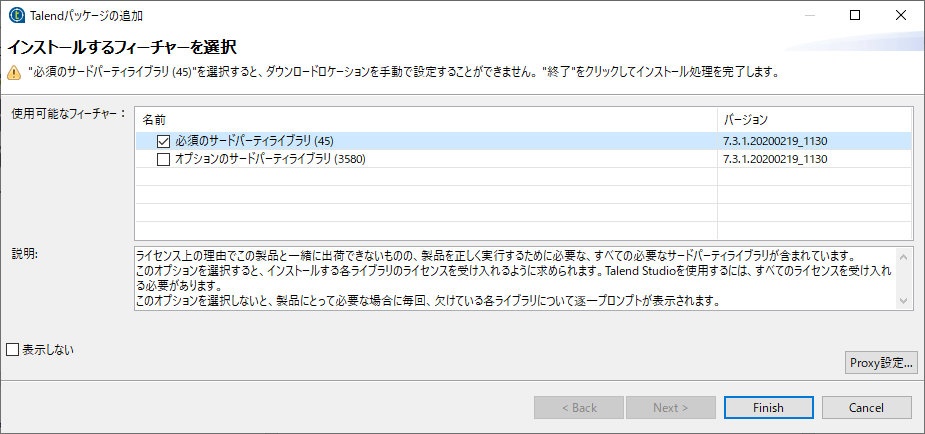Close the Talendパッケージの追加 dialog
The height and width of the screenshot is (434, 925).
point(901,16)
